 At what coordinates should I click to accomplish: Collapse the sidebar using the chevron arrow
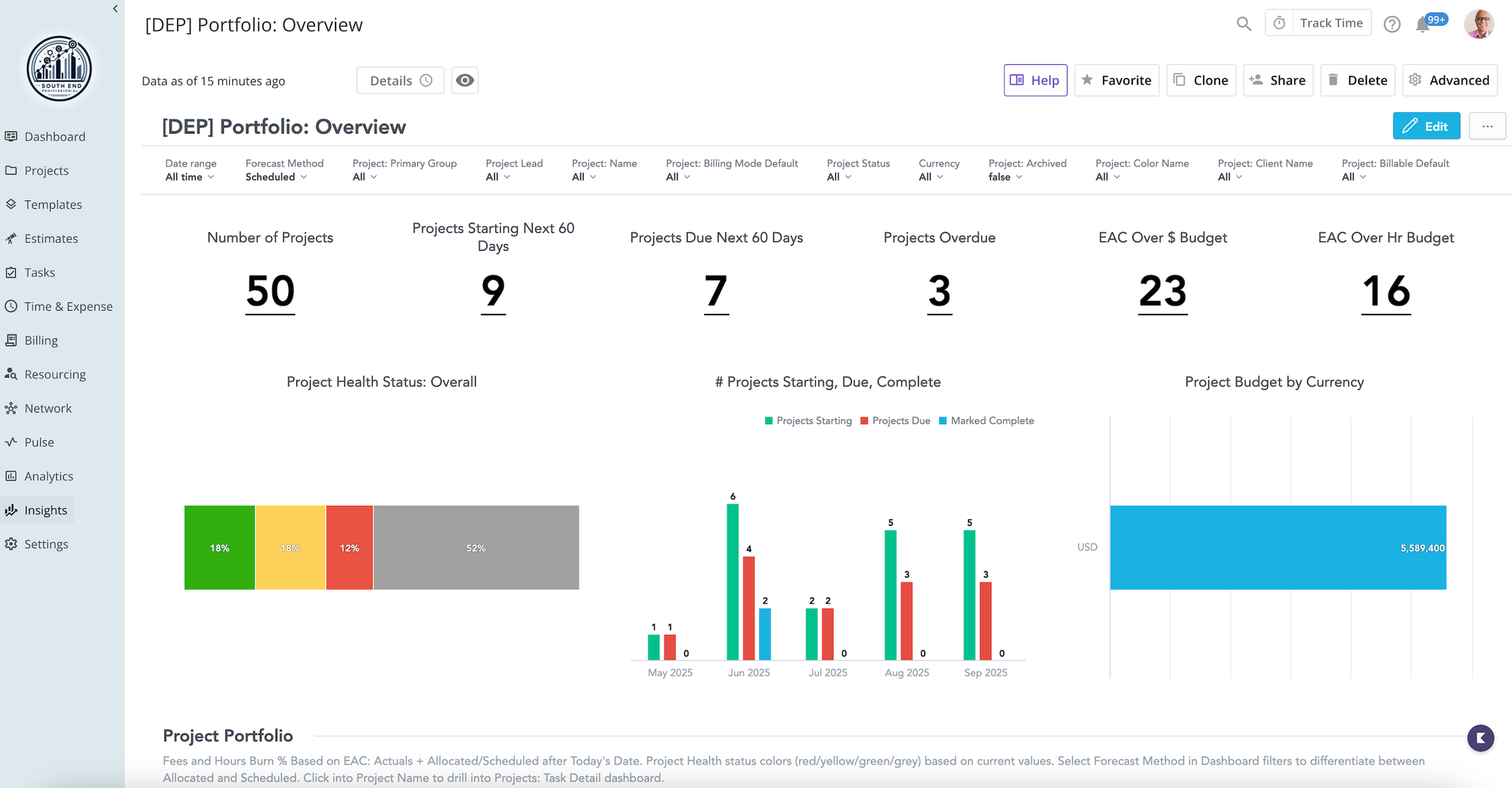pos(114,8)
